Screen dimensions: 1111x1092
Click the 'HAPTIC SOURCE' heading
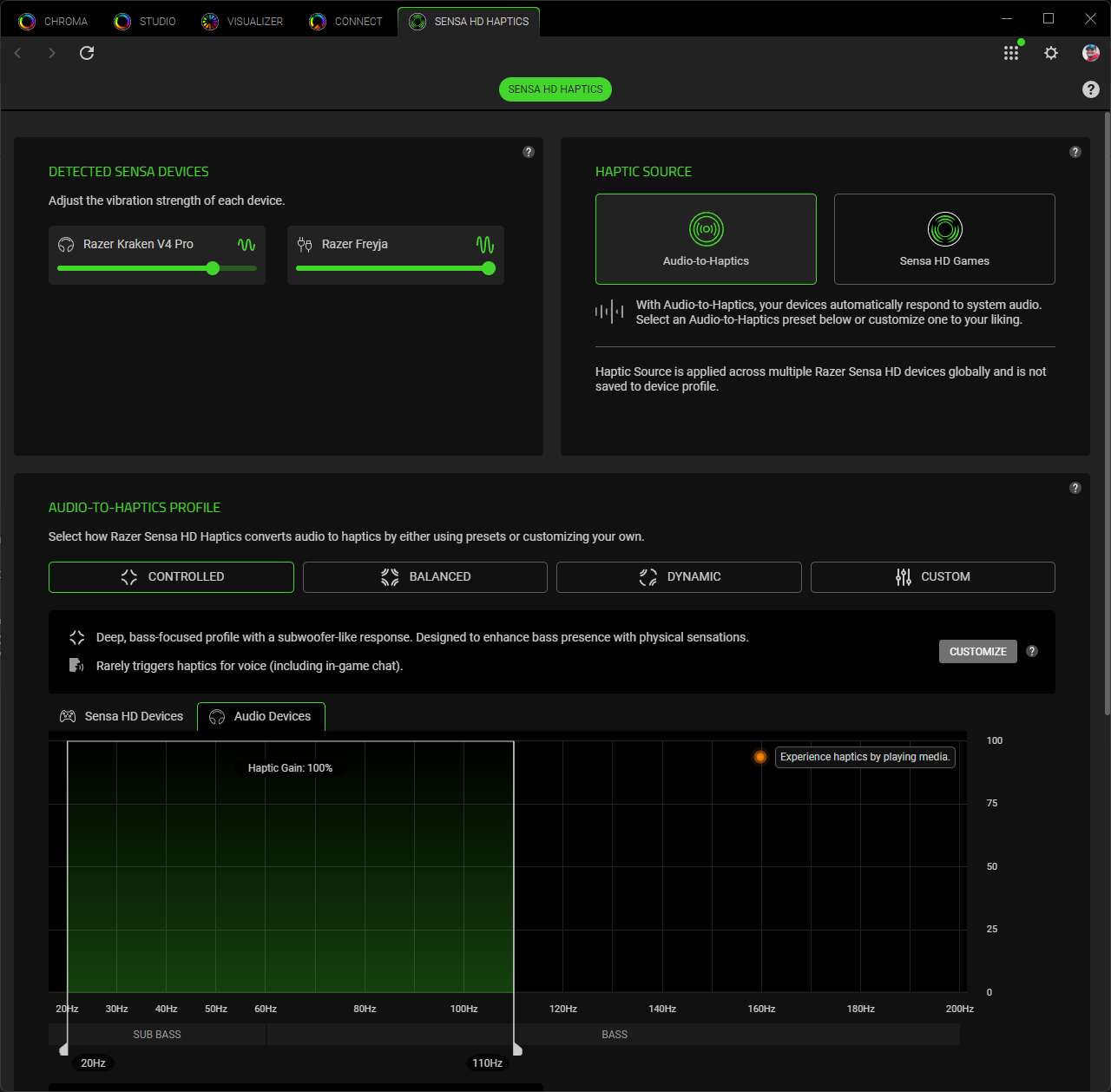click(x=643, y=172)
